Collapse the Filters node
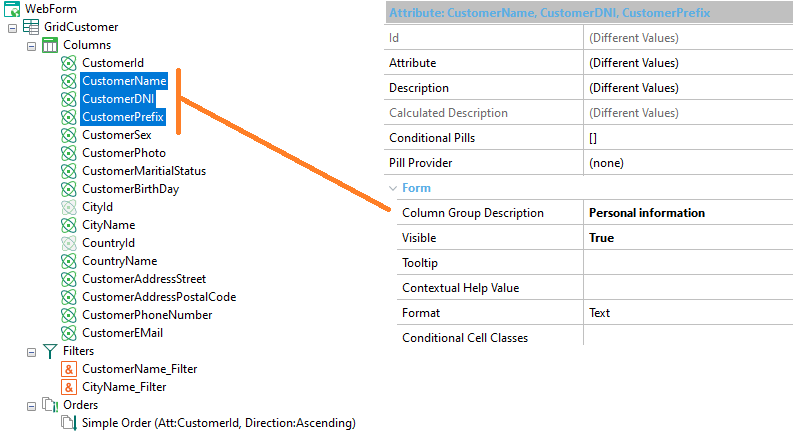This screenshot has height=446, width=793. (31, 352)
